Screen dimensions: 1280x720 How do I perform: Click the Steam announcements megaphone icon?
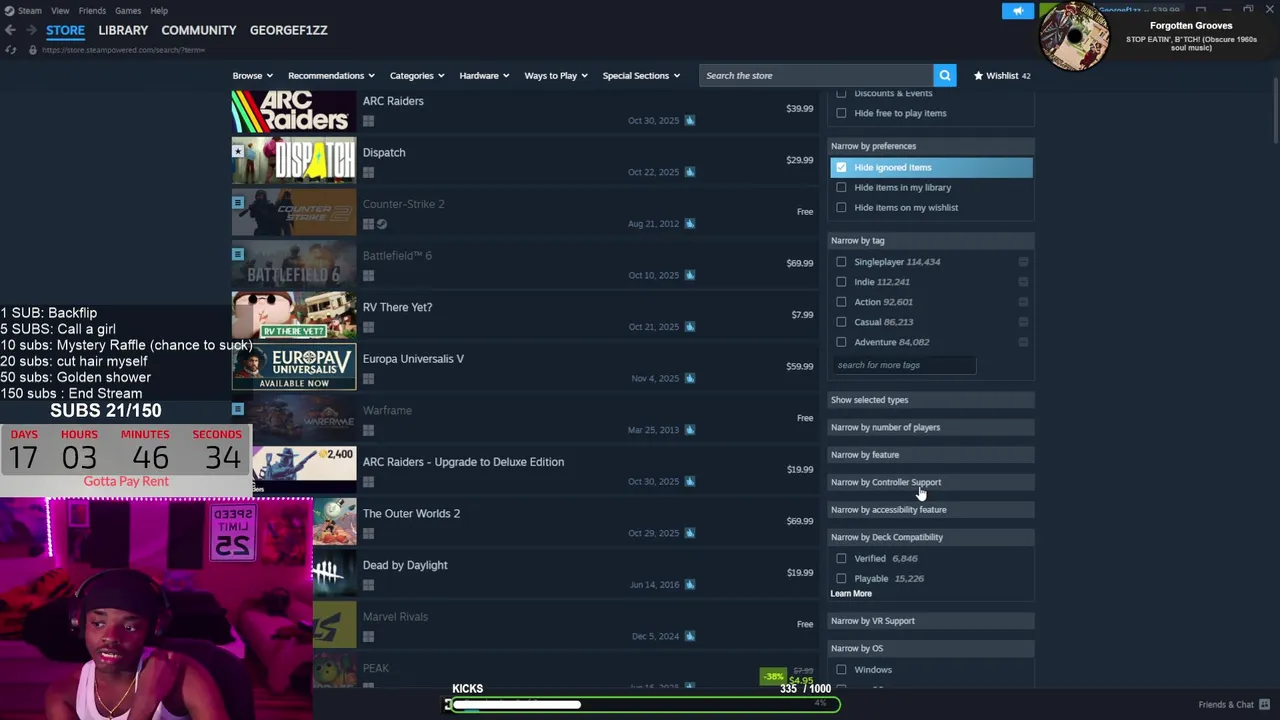tap(1018, 11)
